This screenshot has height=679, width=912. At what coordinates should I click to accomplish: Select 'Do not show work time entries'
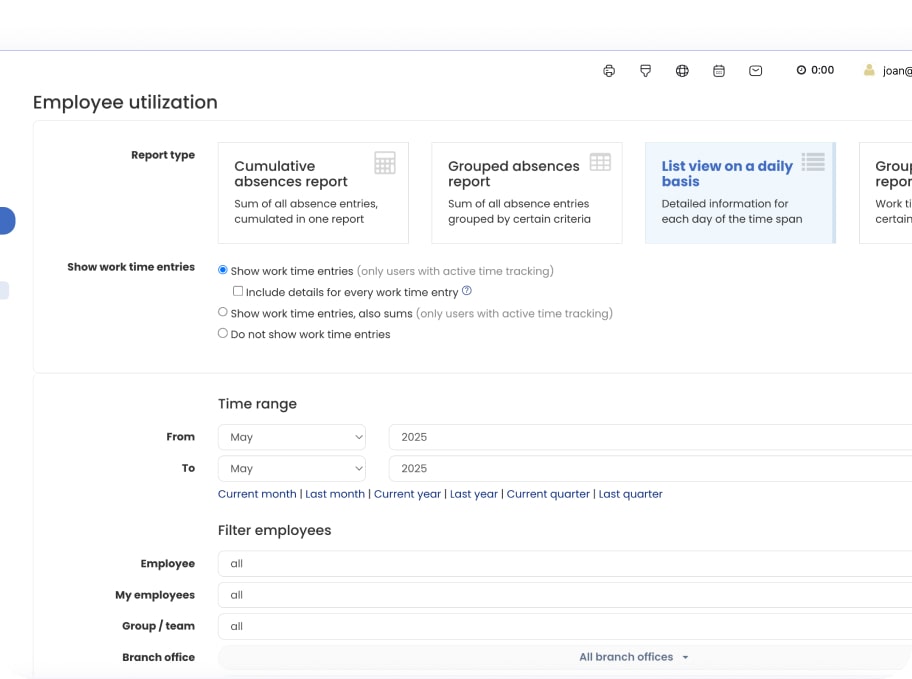(x=223, y=334)
